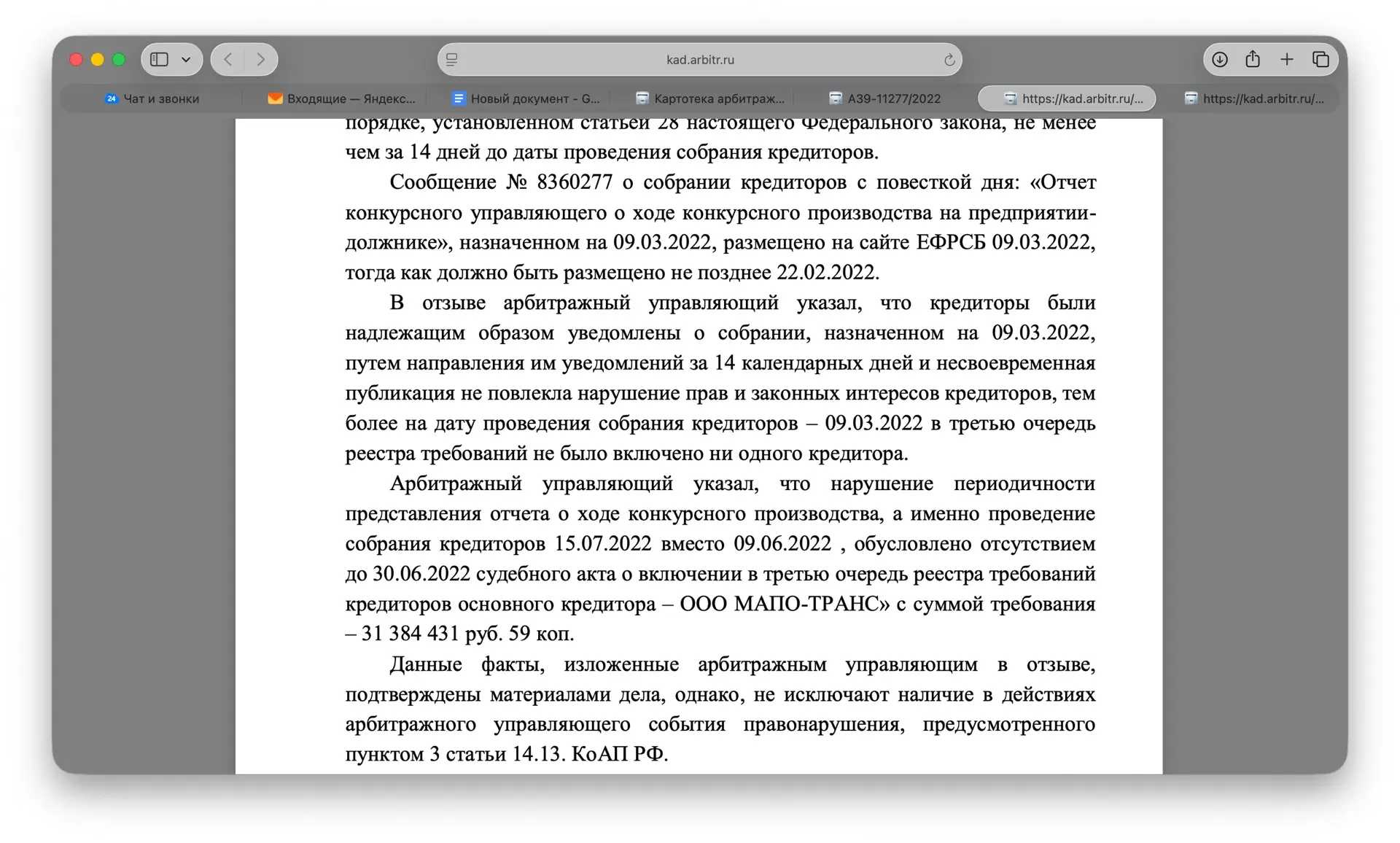Click 14.13. КоАП РФ text

click(589, 754)
